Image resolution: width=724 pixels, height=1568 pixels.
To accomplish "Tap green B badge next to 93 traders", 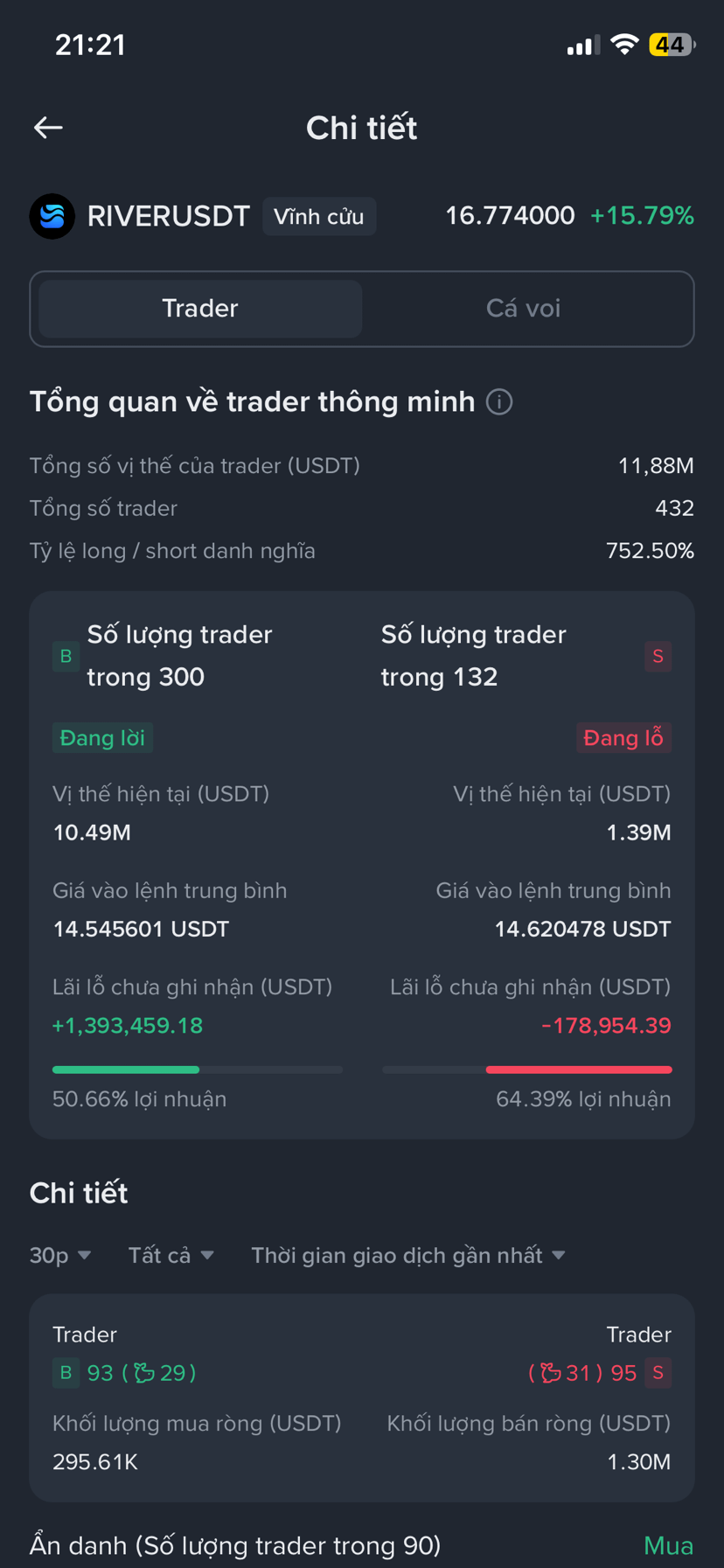I will 66,1373.
